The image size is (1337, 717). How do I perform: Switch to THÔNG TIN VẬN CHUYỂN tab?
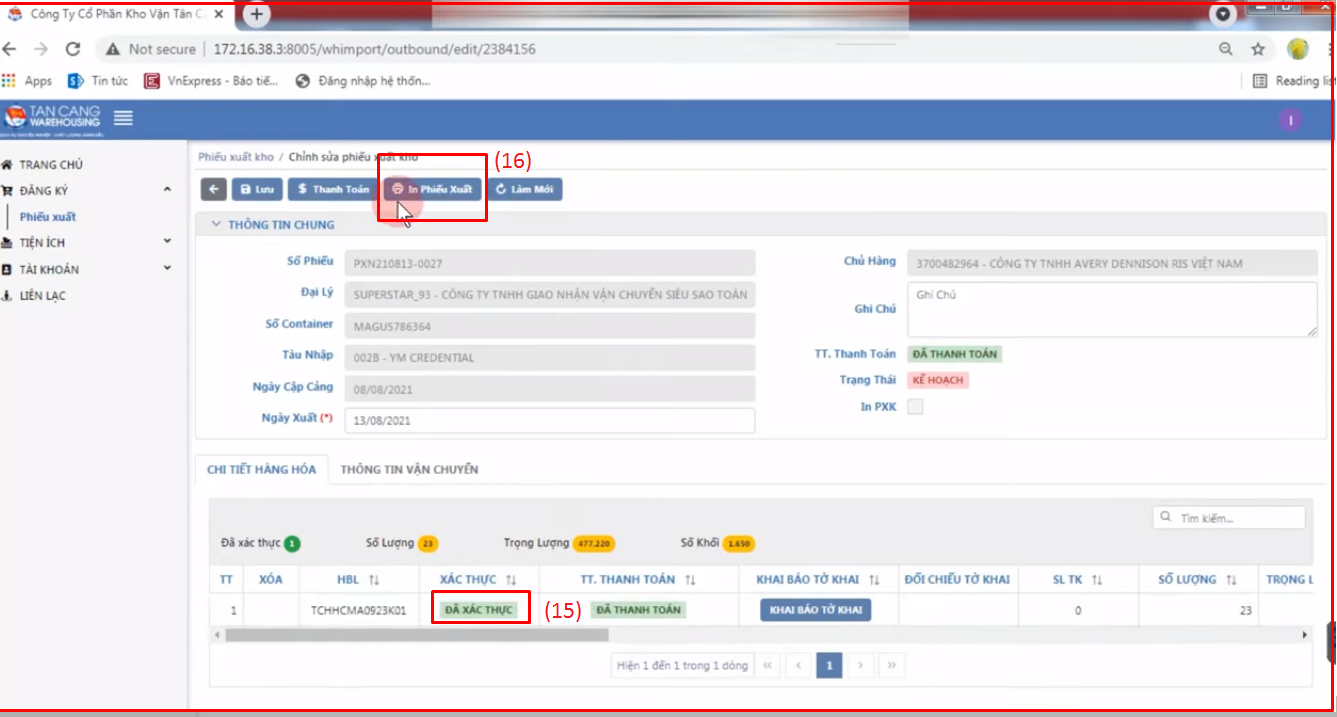[409, 469]
